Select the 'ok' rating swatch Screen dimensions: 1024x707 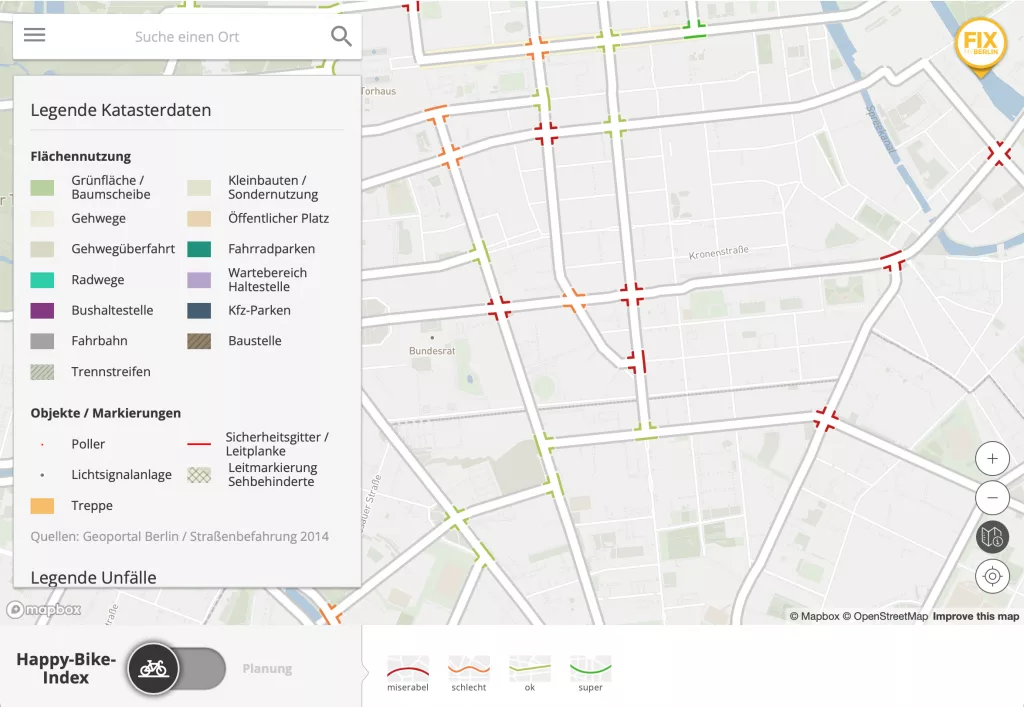click(x=529, y=665)
